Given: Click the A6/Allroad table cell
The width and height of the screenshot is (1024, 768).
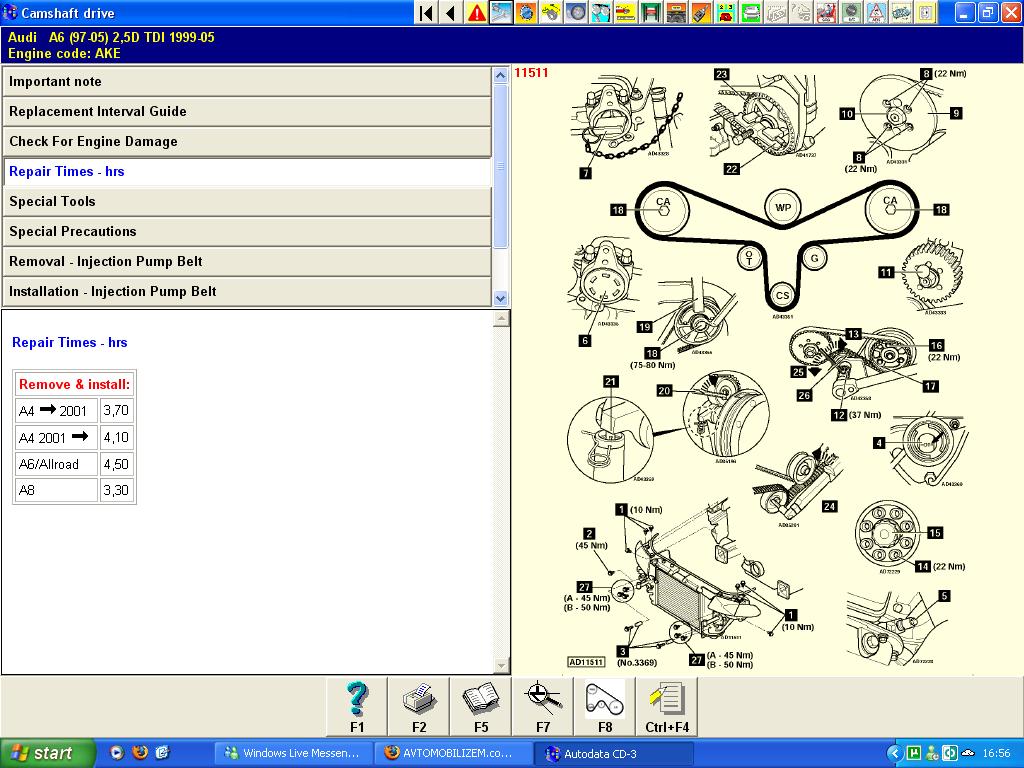Looking at the screenshot, I should coord(56,464).
